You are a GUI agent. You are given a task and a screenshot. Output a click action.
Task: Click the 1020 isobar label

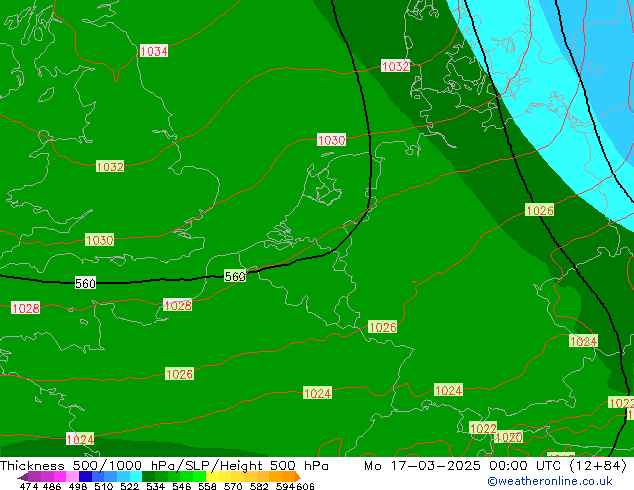click(509, 437)
